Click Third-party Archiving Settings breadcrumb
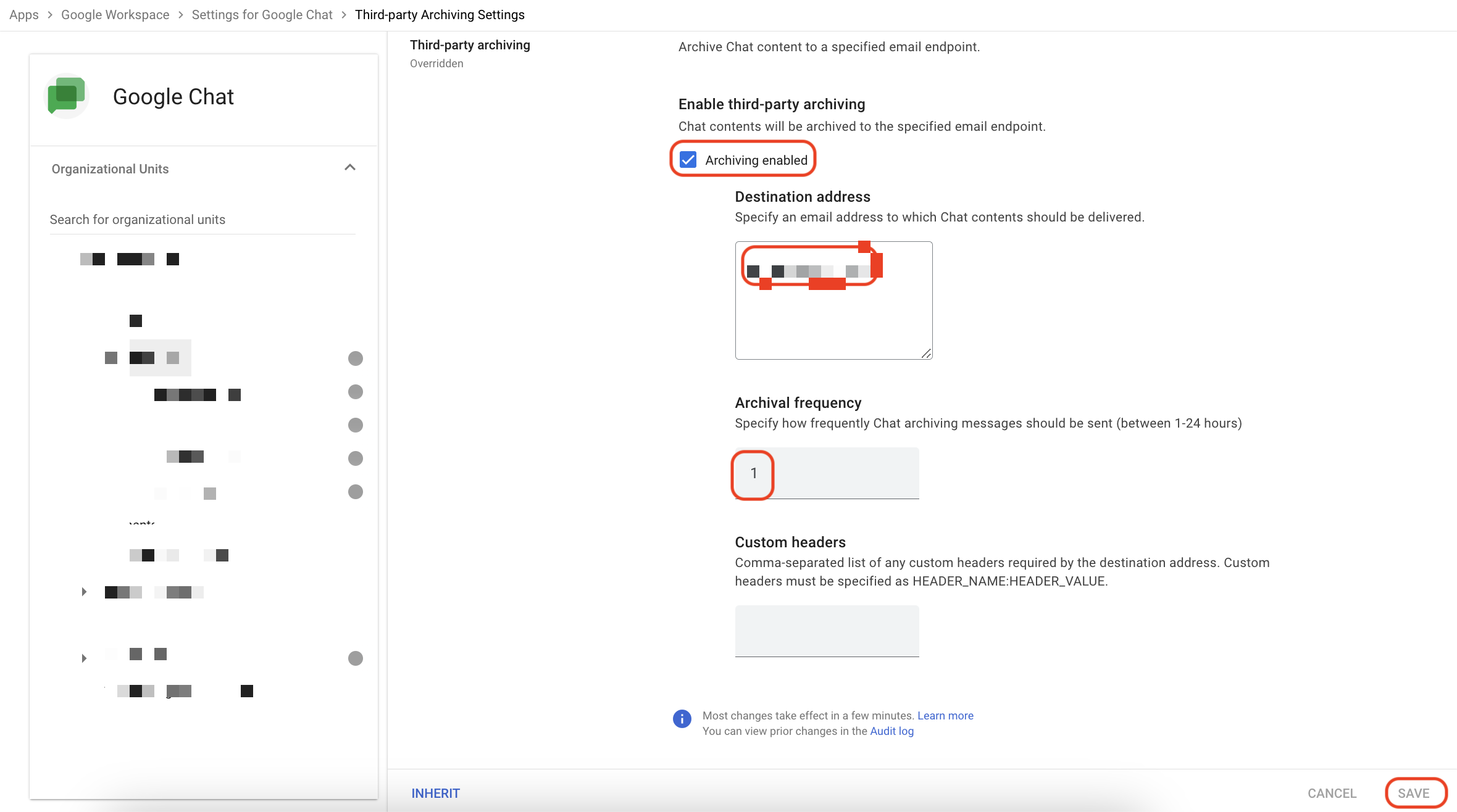Image resolution: width=1457 pixels, height=812 pixels. tap(440, 15)
